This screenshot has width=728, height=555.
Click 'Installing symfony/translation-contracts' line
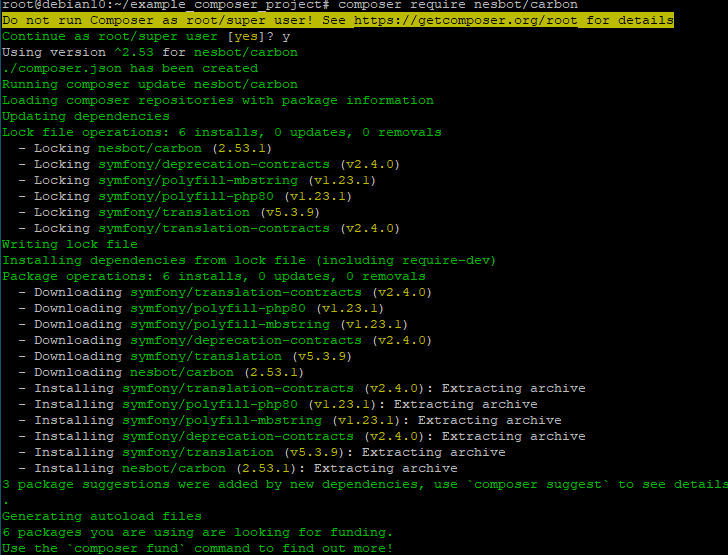pos(302,389)
